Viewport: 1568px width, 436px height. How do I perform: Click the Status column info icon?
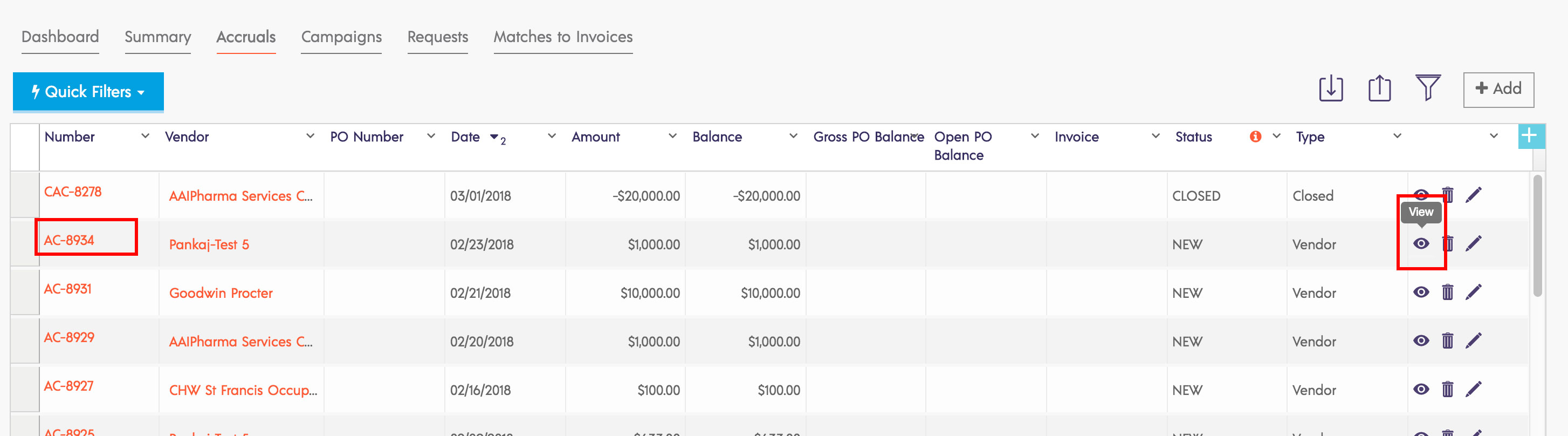1255,137
